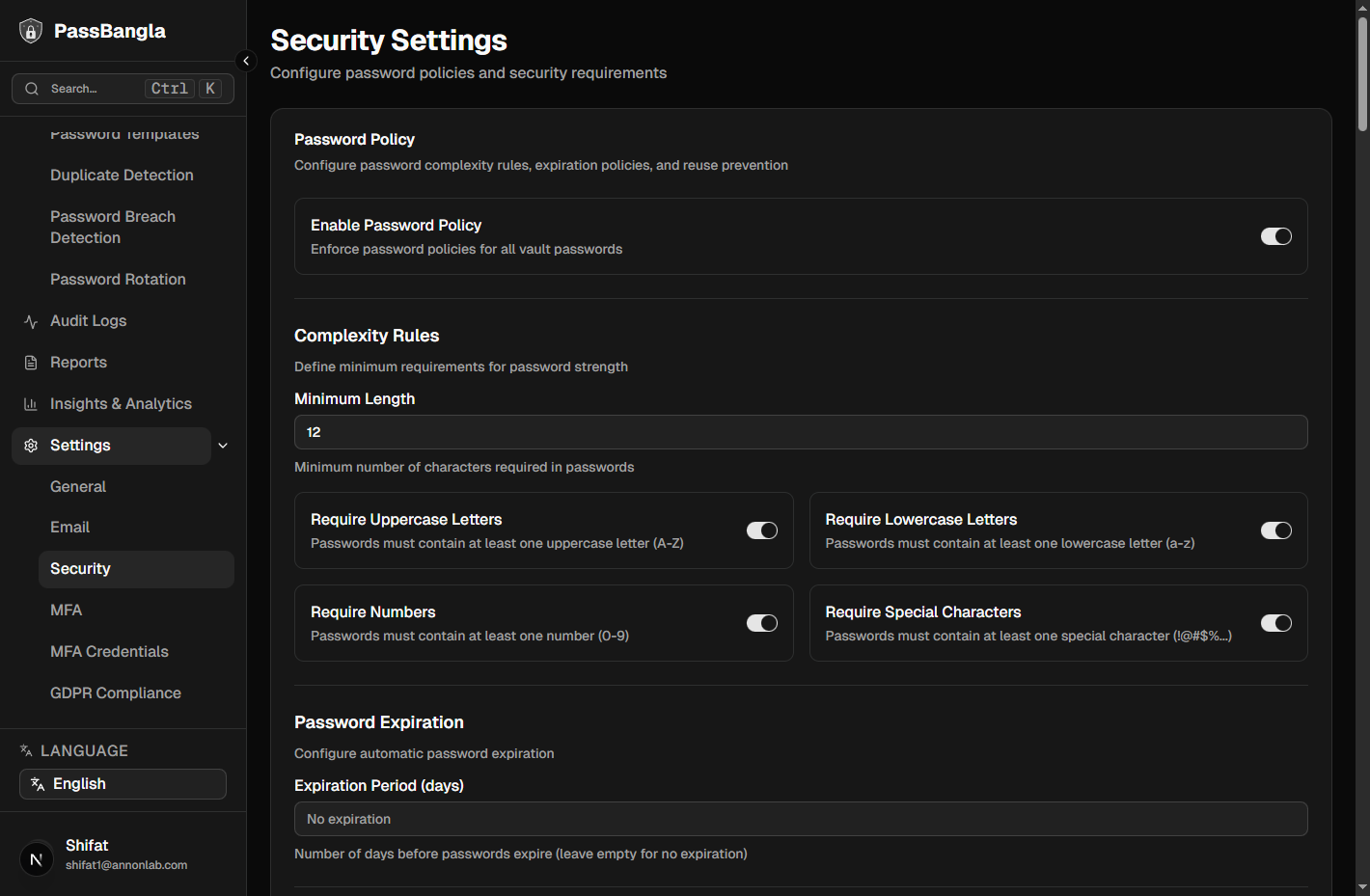Toggle off Require Uppercase Letters
This screenshot has width=1370, height=896.
[762, 530]
